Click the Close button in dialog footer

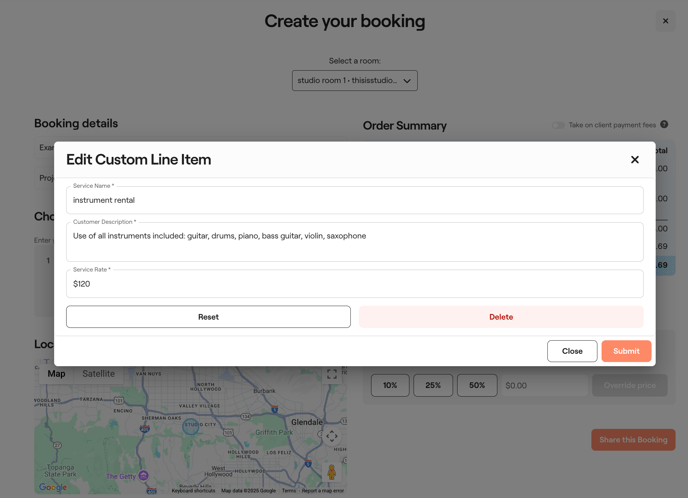pyautogui.click(x=572, y=351)
